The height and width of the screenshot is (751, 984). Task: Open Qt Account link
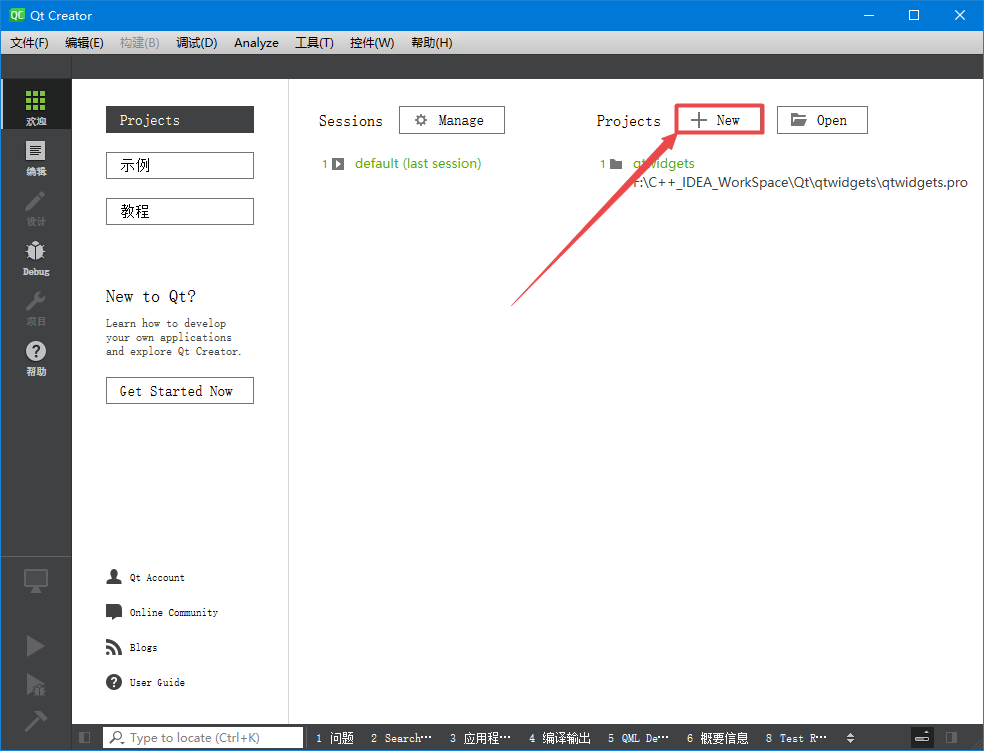coord(157,577)
